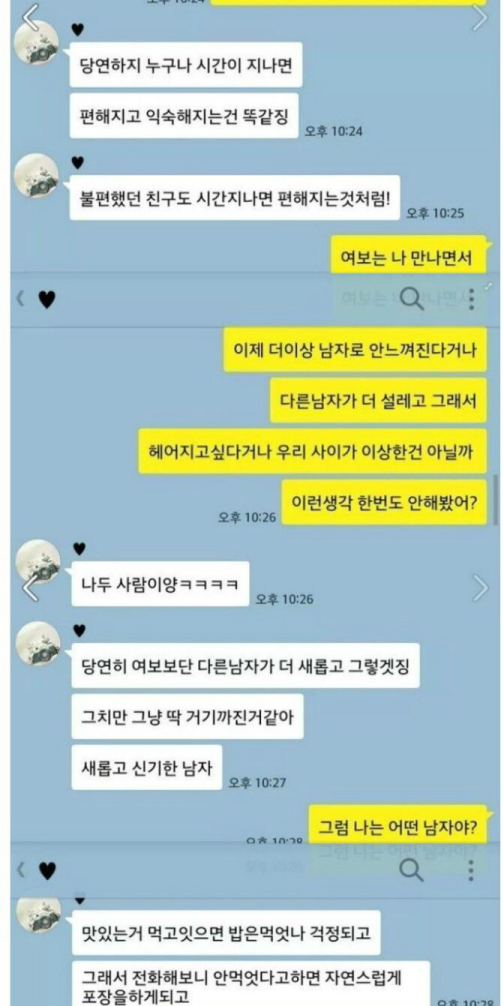Image resolution: width=503 pixels, height=1006 pixels.
Task: Select the white bubble 새롭고 신기한 남자
Action: tap(146, 767)
